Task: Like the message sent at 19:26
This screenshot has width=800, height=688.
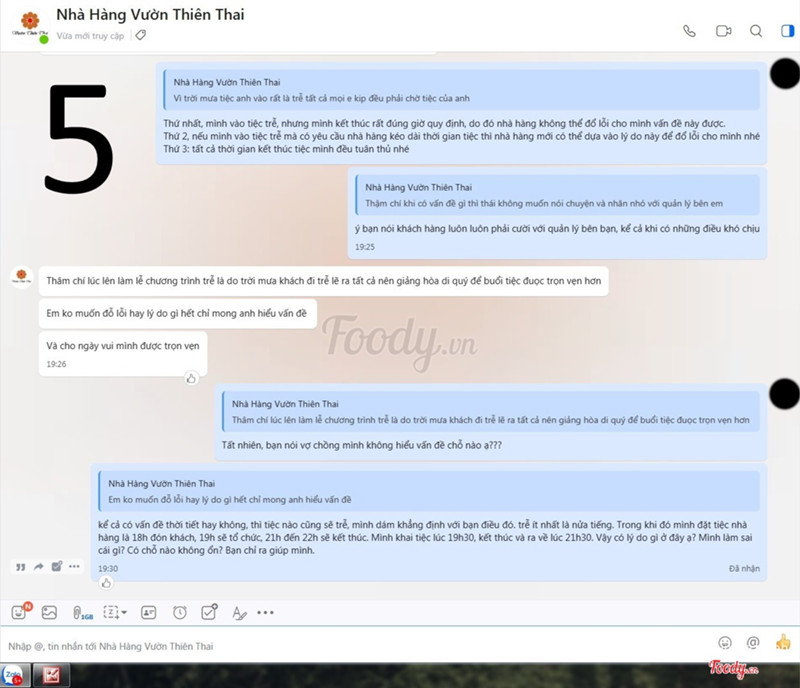Action: coord(191,378)
